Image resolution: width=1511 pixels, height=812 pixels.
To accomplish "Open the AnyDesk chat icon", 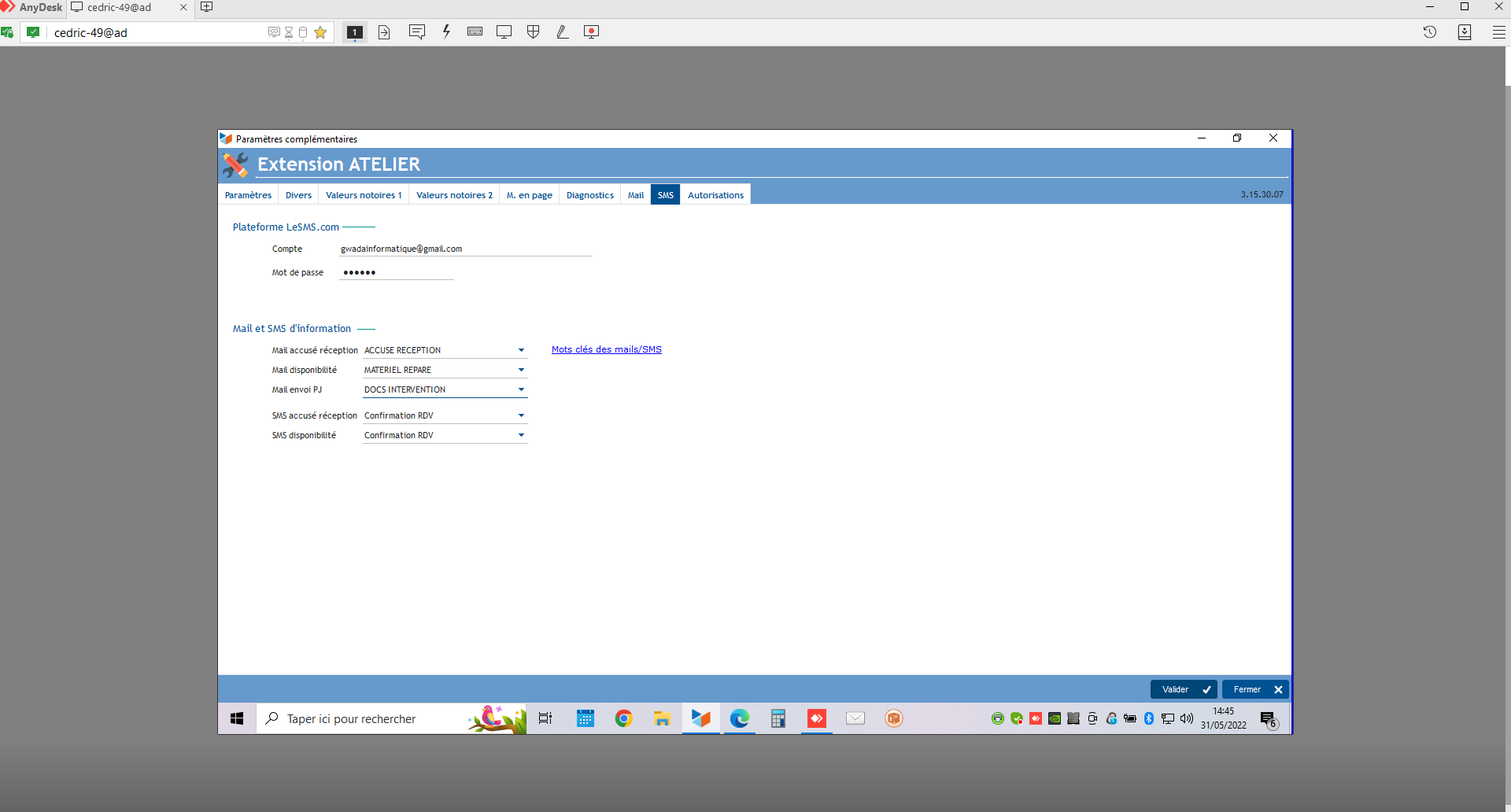I will click(417, 32).
